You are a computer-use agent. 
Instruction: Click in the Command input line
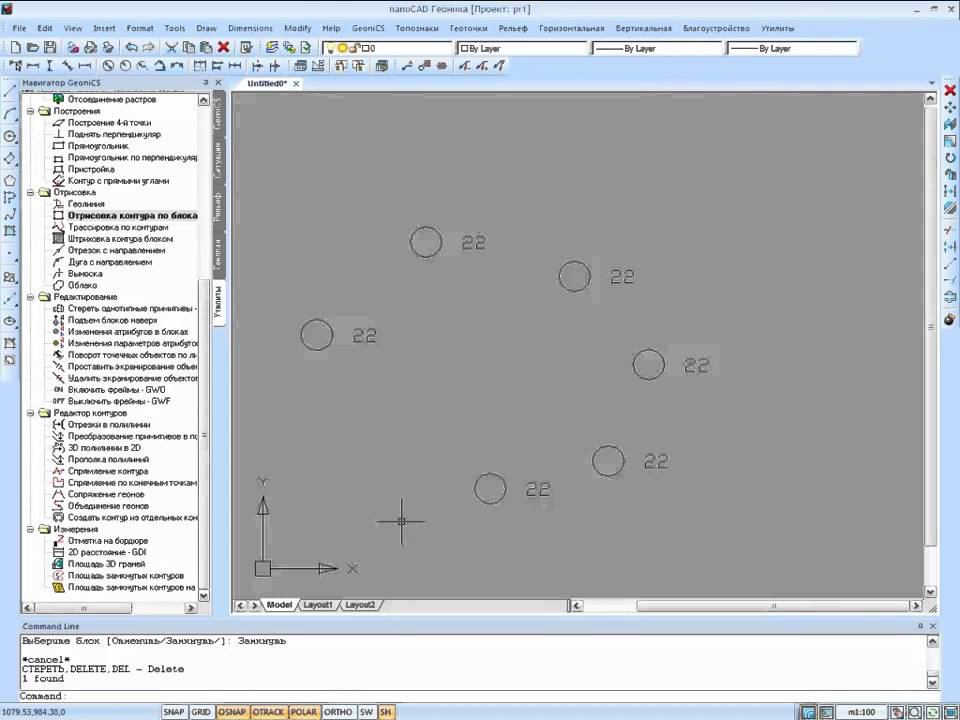478,696
